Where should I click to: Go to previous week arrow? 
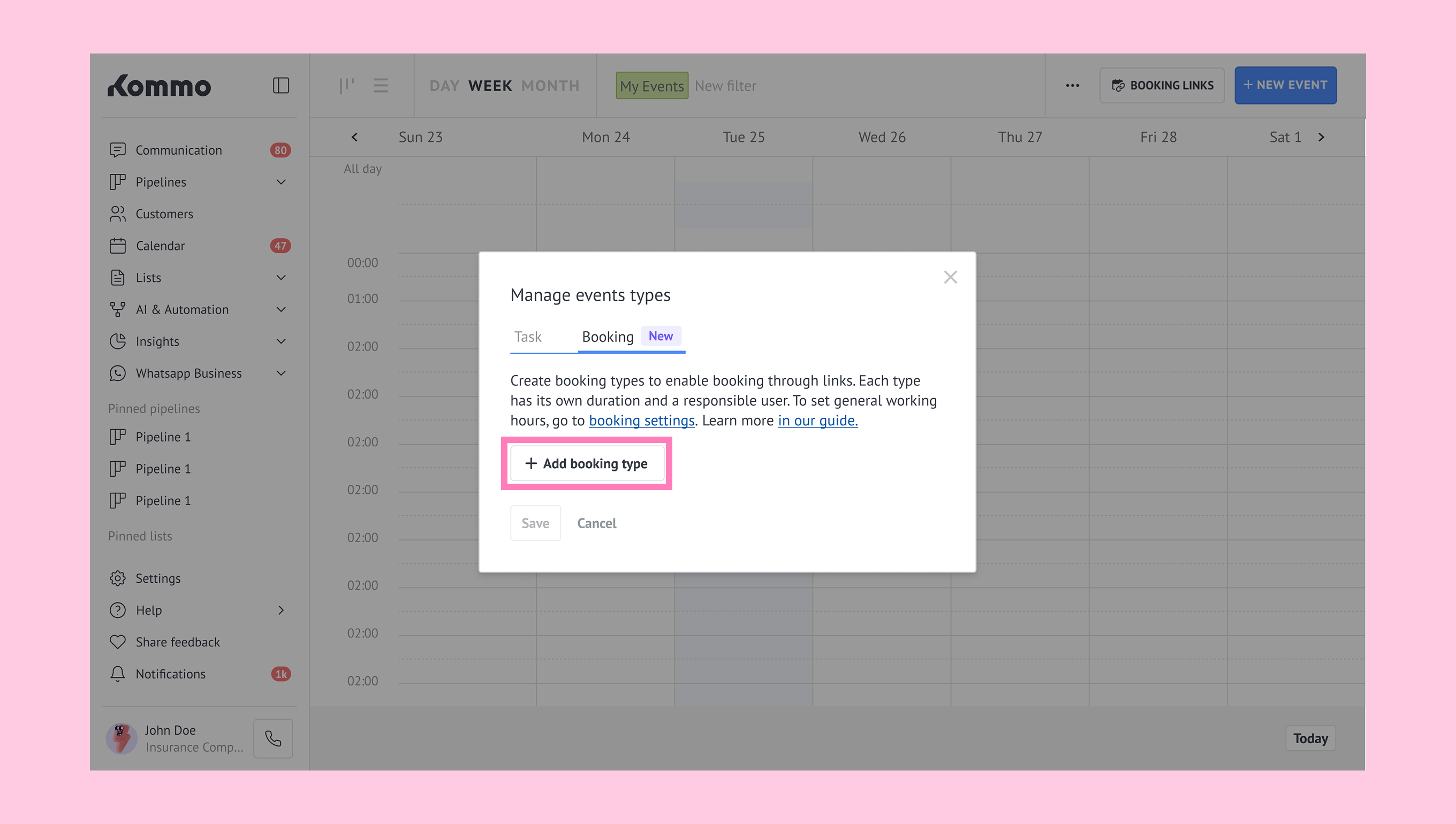pyautogui.click(x=354, y=137)
